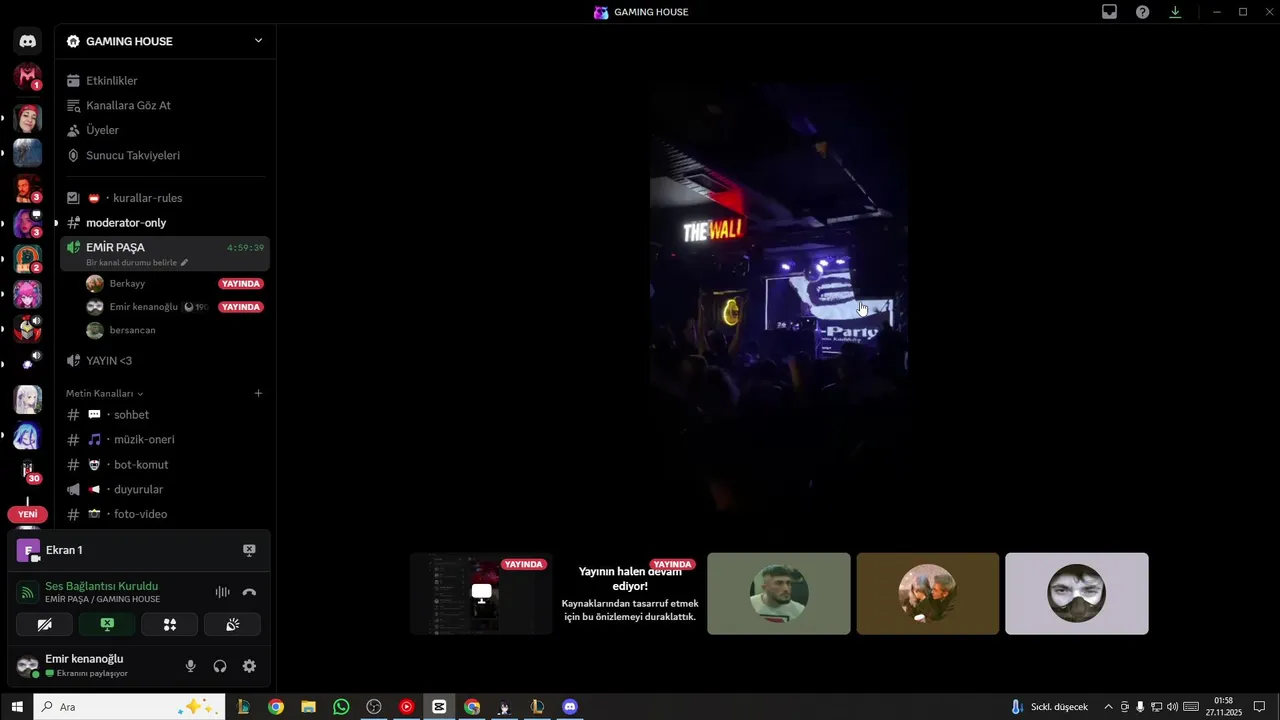Open bot-komut channel
Image resolution: width=1280 pixels, height=720 pixels.
165,464
